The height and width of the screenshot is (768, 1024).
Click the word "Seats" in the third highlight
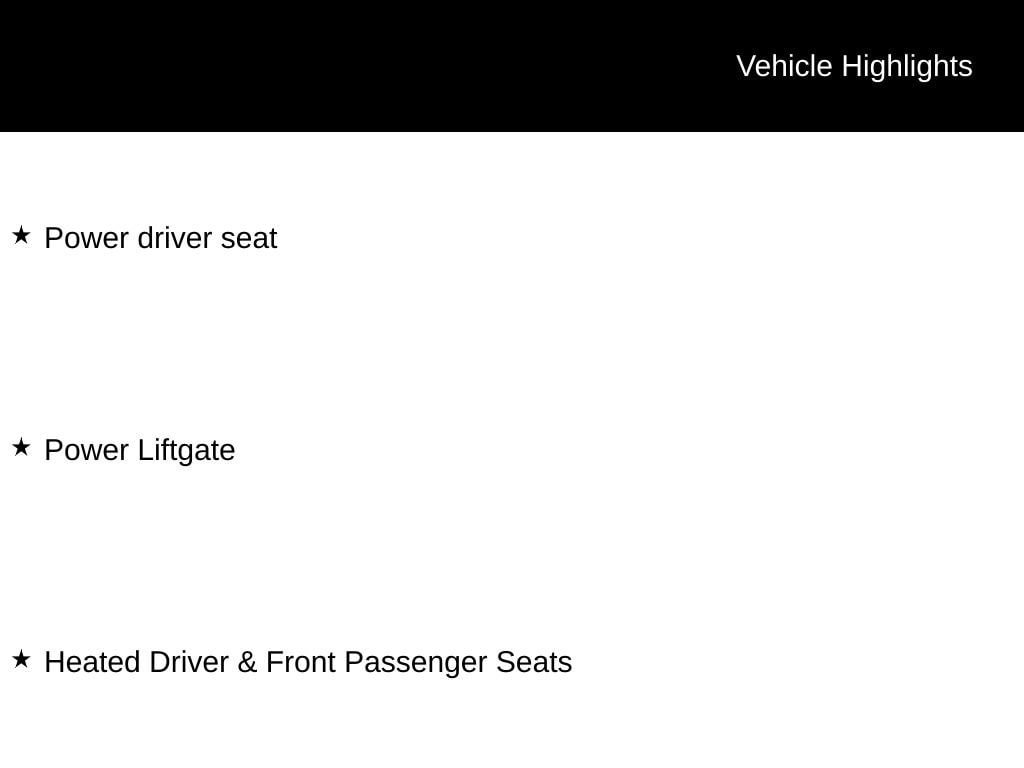[x=534, y=663]
